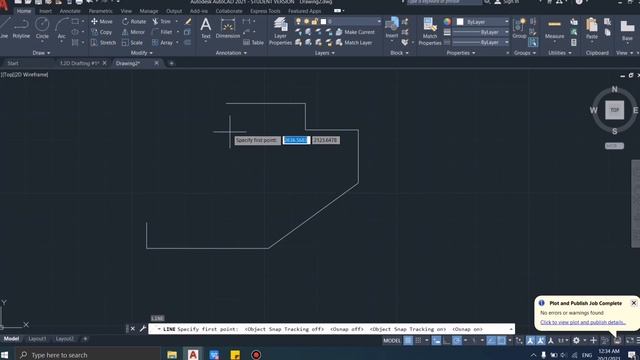Click the Group tool
640x360 pixels.
519,29
